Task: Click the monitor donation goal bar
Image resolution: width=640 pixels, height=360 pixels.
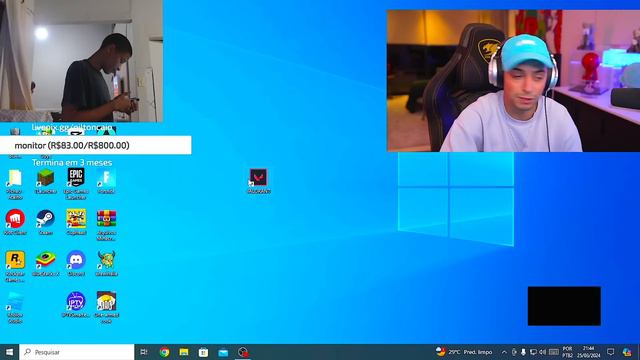Action: [96, 145]
